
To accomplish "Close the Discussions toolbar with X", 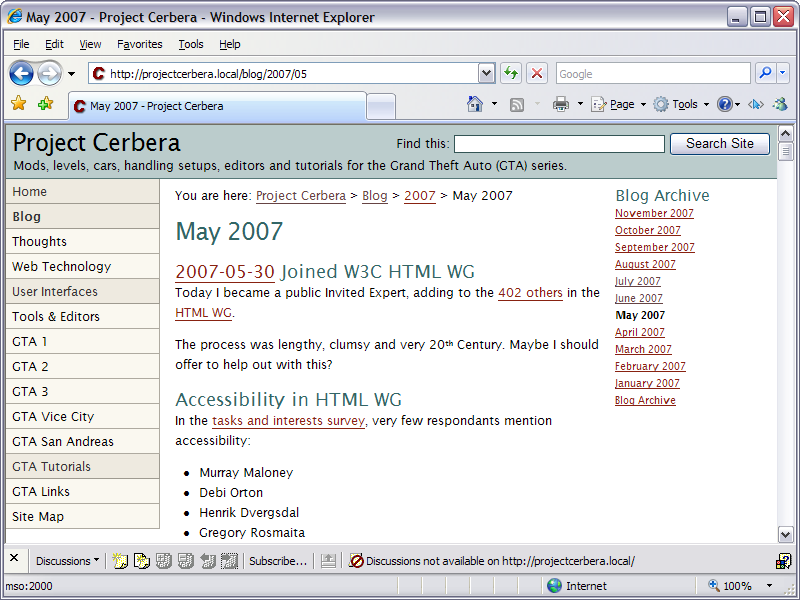I will (14, 560).
